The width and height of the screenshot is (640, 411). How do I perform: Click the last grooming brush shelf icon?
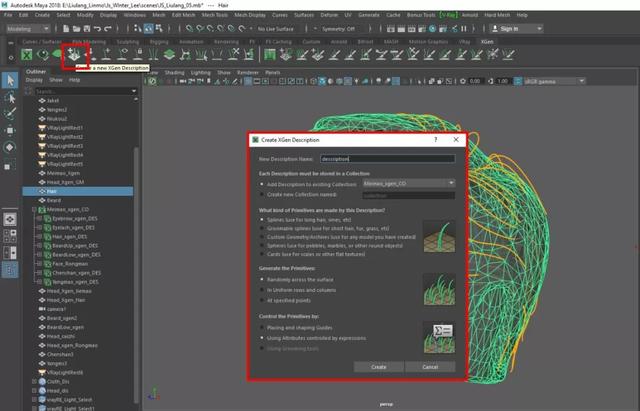click(x=509, y=54)
